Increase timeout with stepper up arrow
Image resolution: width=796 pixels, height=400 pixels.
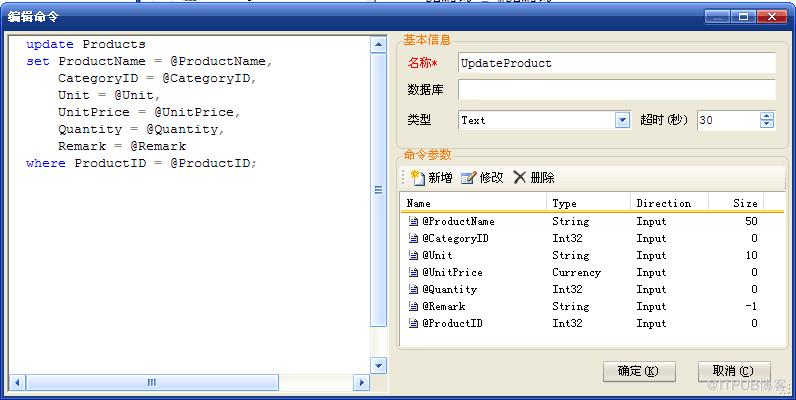tap(767, 116)
